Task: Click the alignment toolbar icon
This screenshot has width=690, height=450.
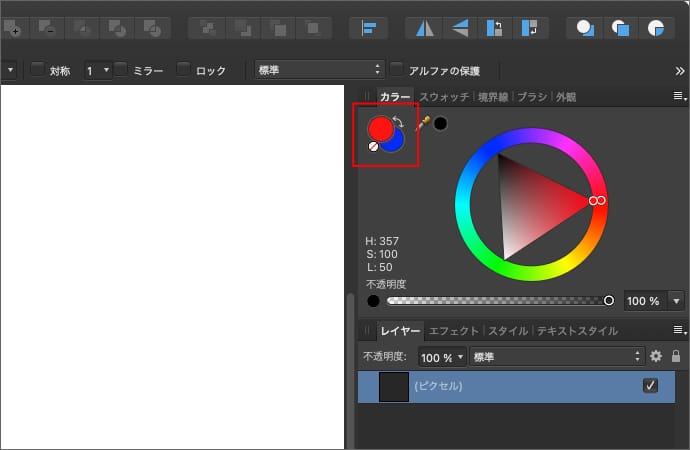Action: [x=369, y=28]
